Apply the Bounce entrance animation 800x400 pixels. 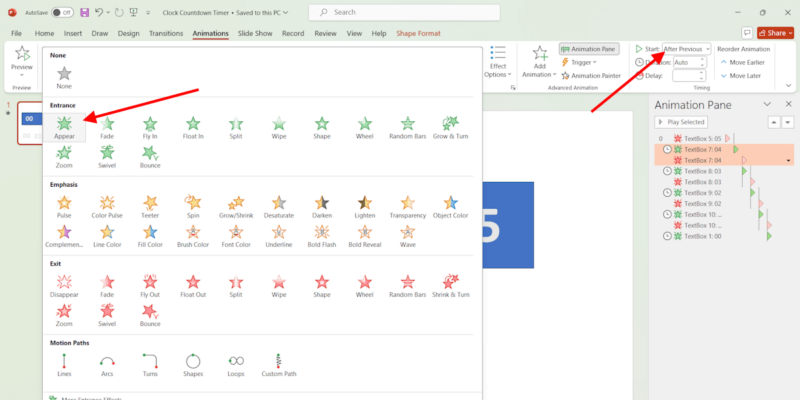click(150, 157)
